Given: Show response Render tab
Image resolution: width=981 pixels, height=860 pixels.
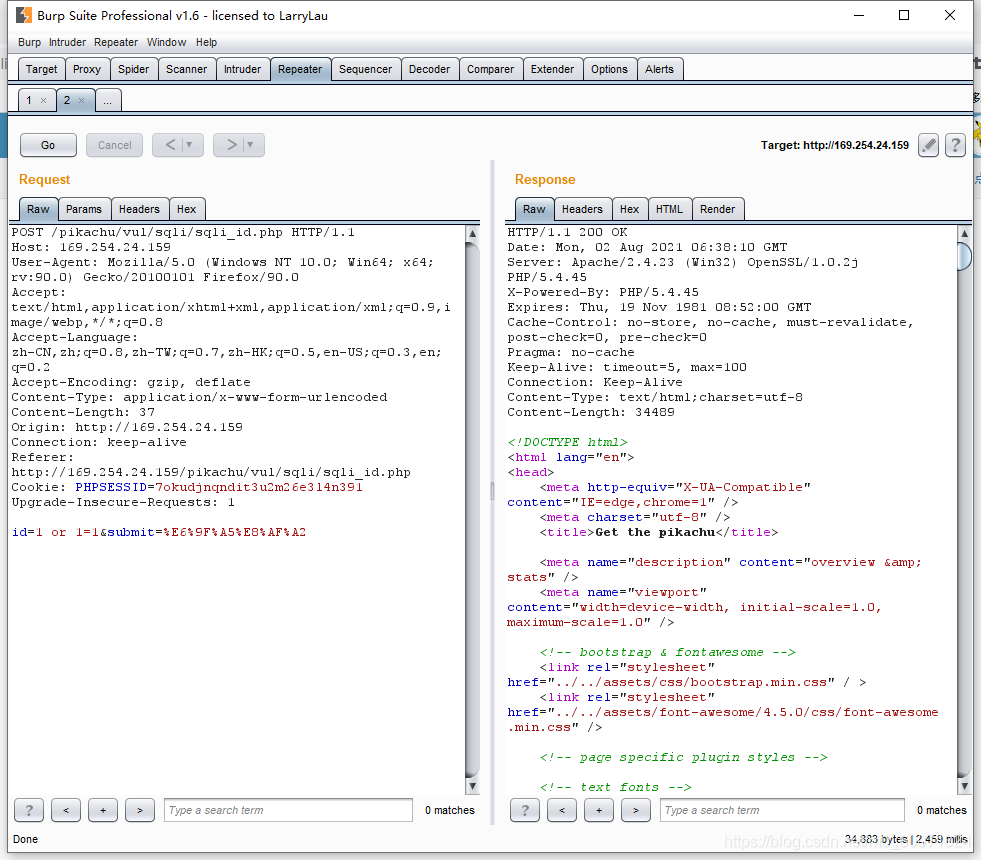Looking at the screenshot, I should click(x=718, y=210).
